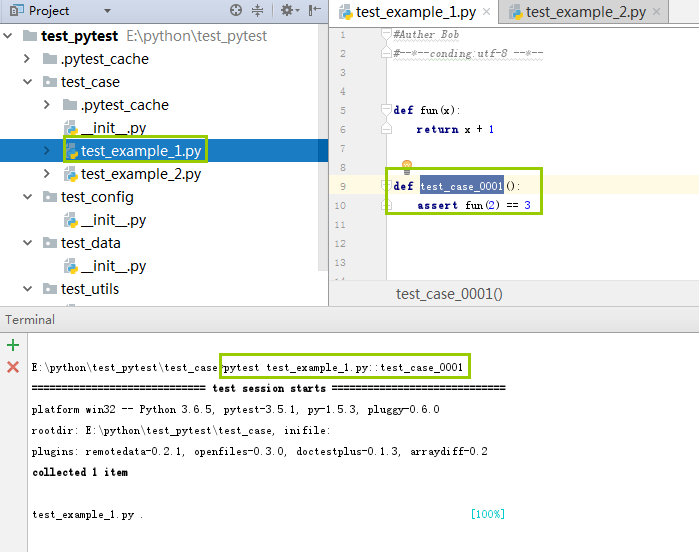Image resolution: width=699 pixels, height=552 pixels.
Task: Expand test_example_2.py file structure
Action: pyautogui.click(x=47, y=174)
